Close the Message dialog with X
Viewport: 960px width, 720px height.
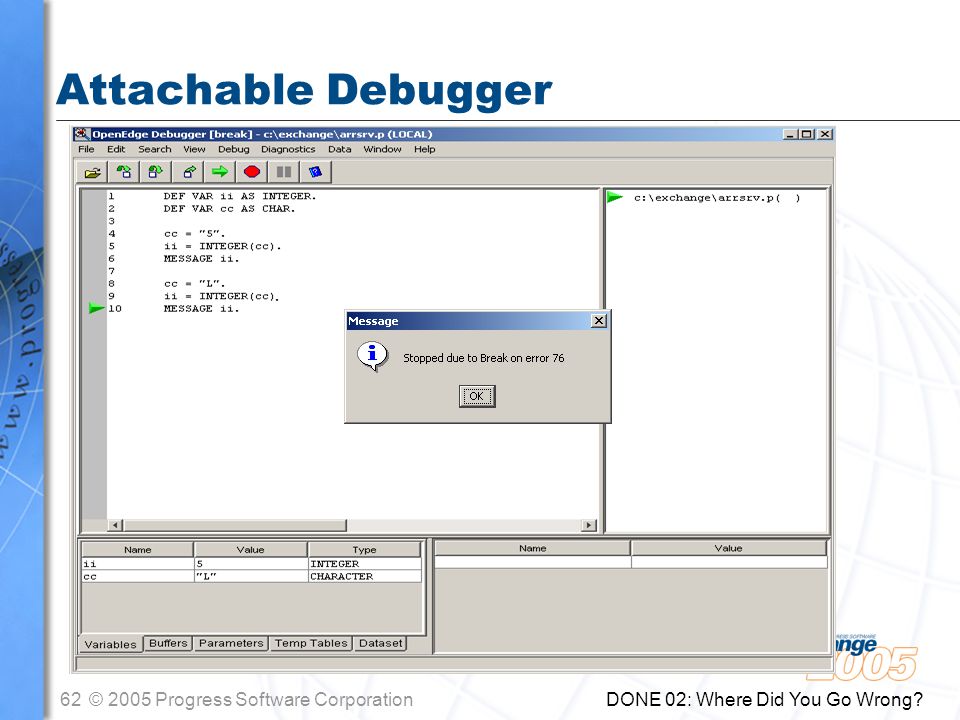(x=599, y=321)
